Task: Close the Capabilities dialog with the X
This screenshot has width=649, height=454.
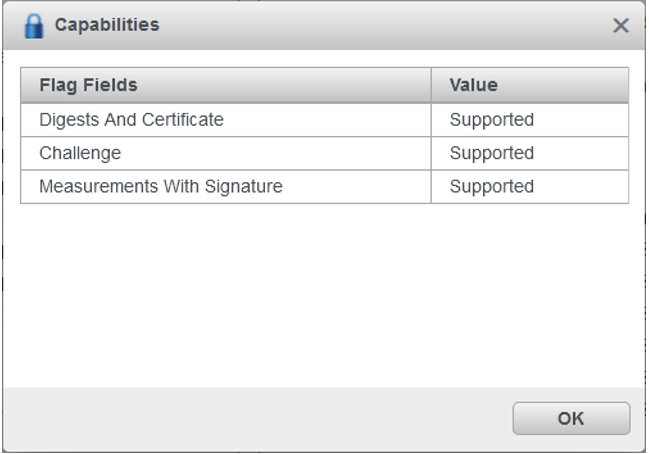Action: (621, 26)
